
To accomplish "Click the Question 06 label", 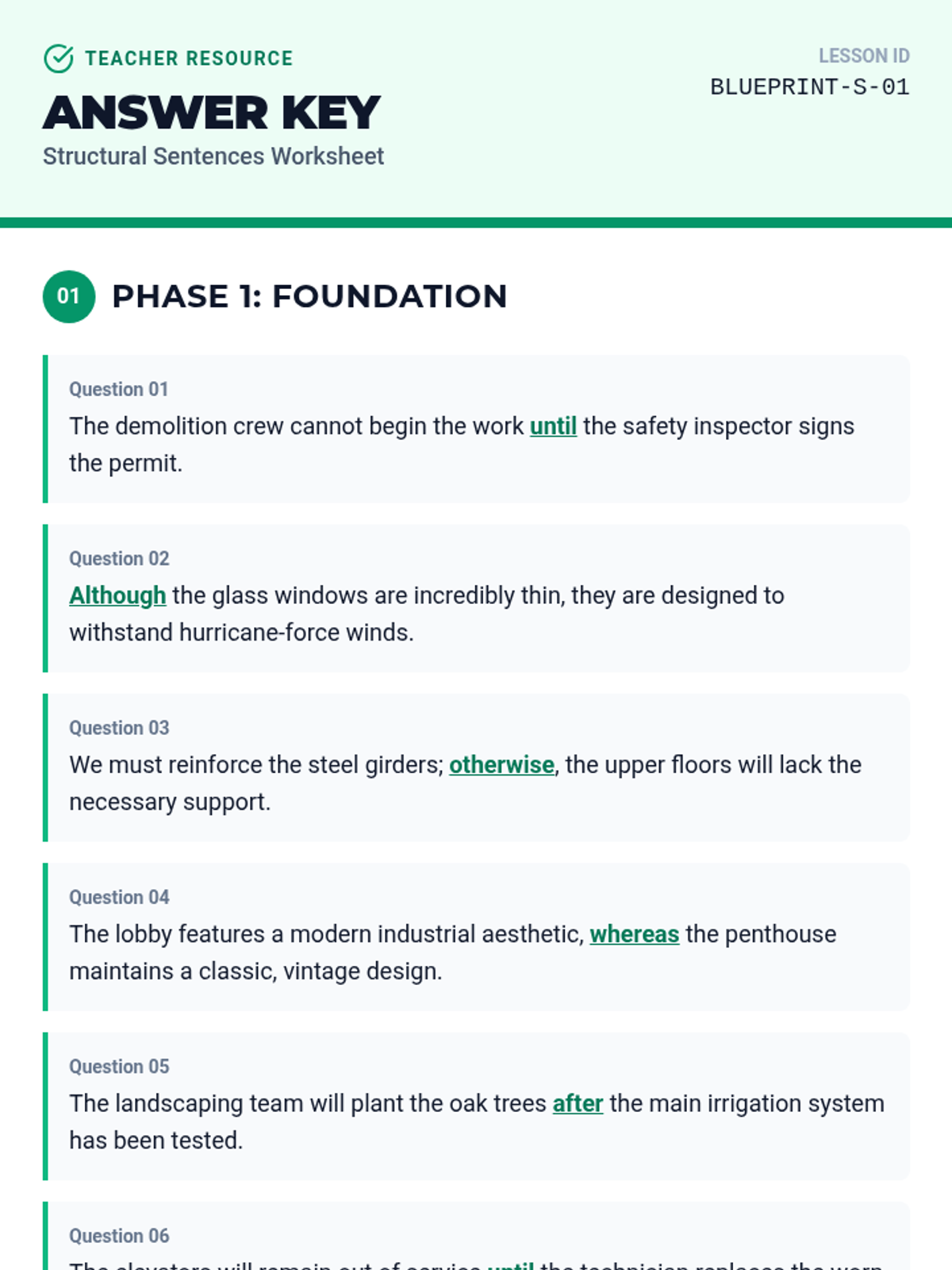I will coord(119,1236).
